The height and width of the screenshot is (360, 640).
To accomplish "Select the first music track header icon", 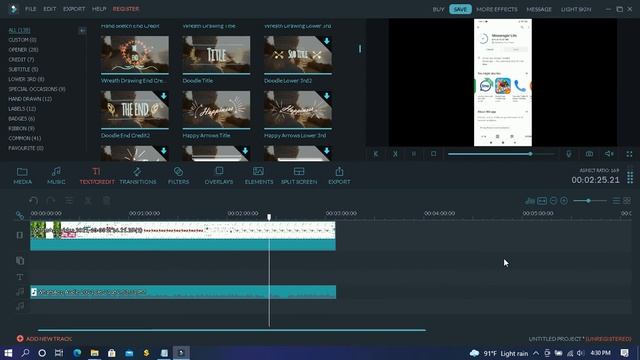I will [20, 291].
